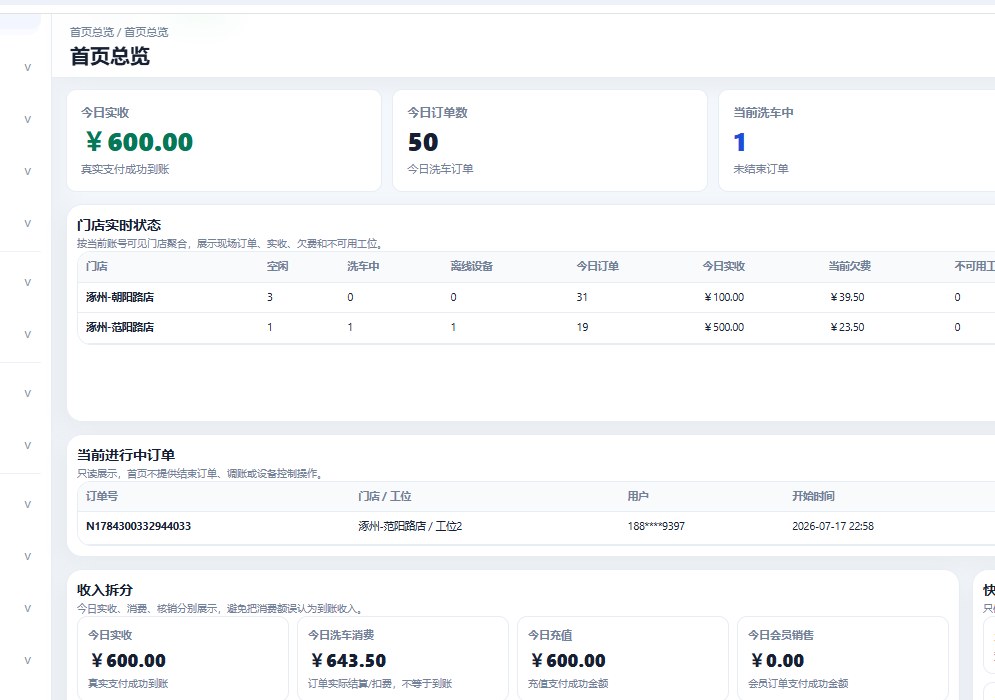995x700 pixels.
Task: Click 涿州-范阳路店 / 工位2 in the orders table
Action: pyautogui.click(x=410, y=526)
